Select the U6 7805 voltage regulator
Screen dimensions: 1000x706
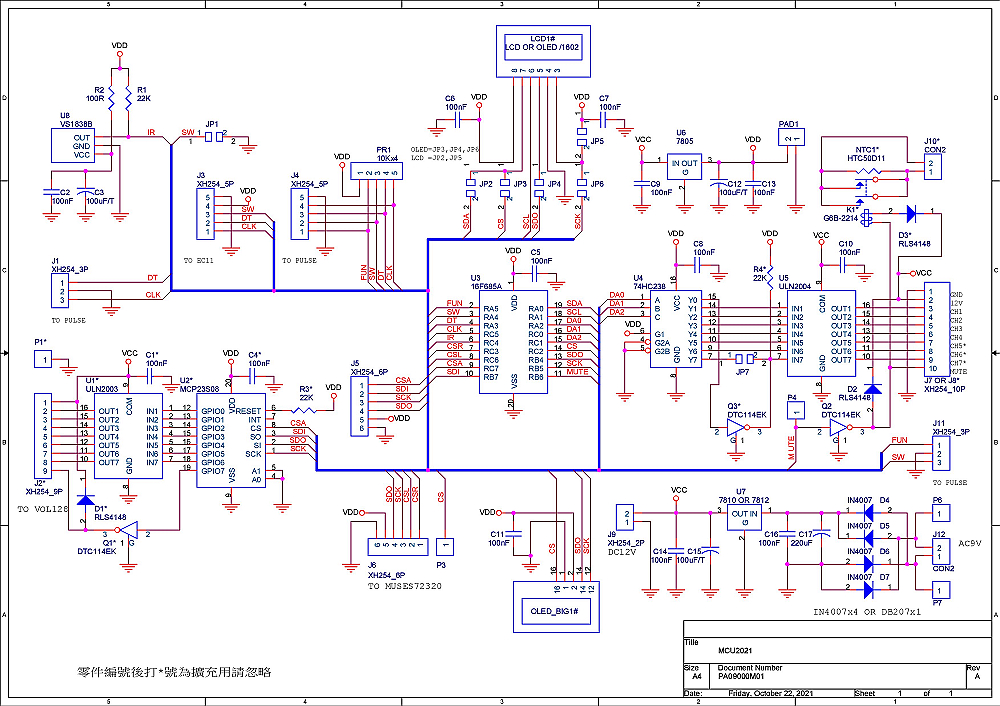(685, 165)
